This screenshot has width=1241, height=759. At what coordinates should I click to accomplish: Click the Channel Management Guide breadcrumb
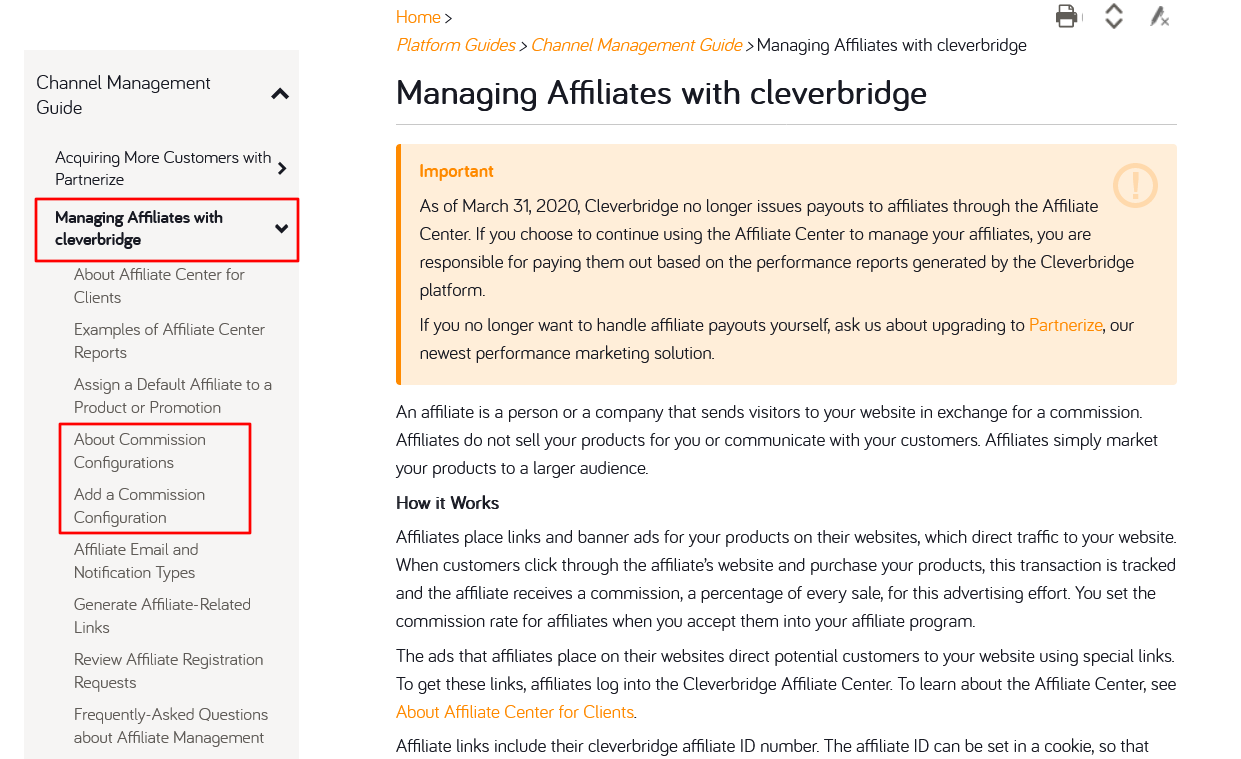tap(637, 45)
